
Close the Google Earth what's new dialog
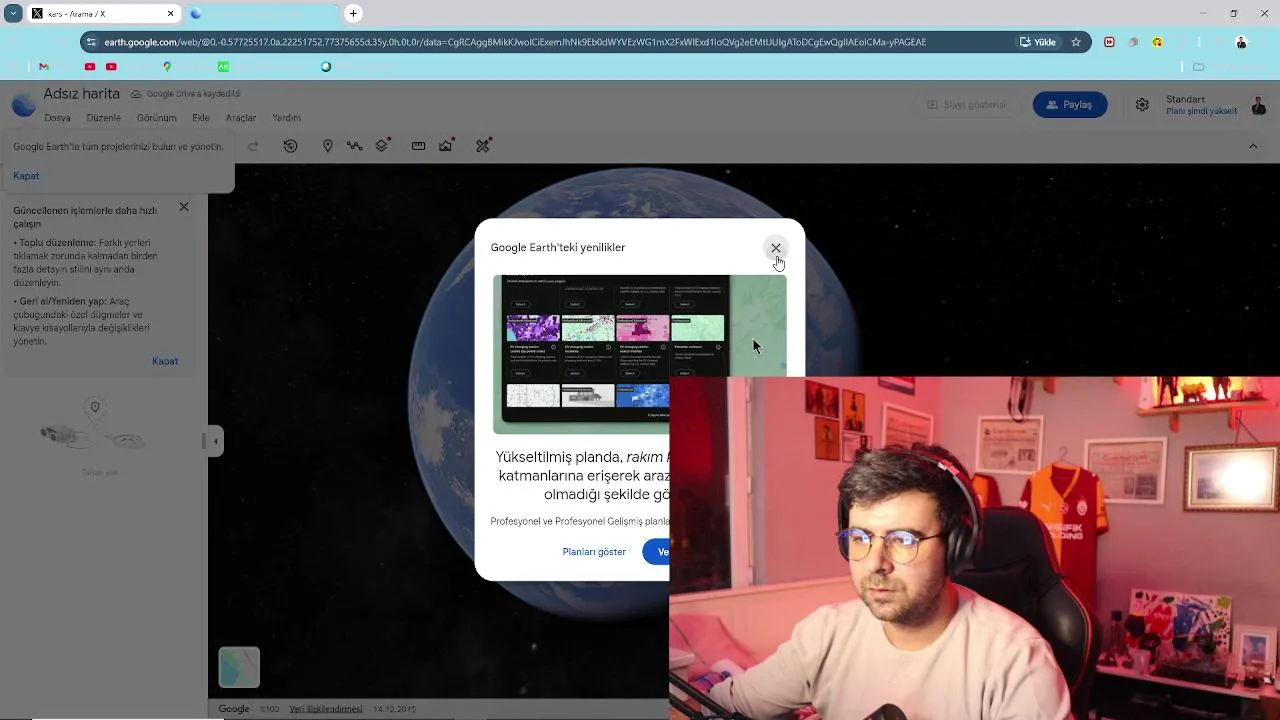pos(775,248)
